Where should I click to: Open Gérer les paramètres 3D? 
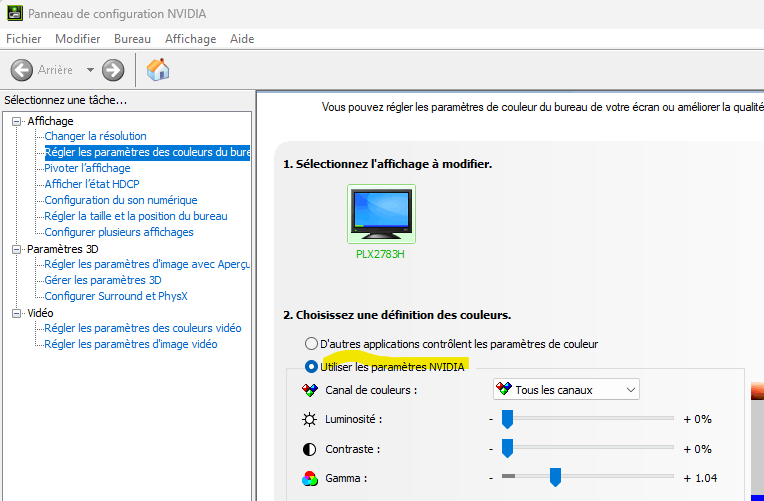103,280
